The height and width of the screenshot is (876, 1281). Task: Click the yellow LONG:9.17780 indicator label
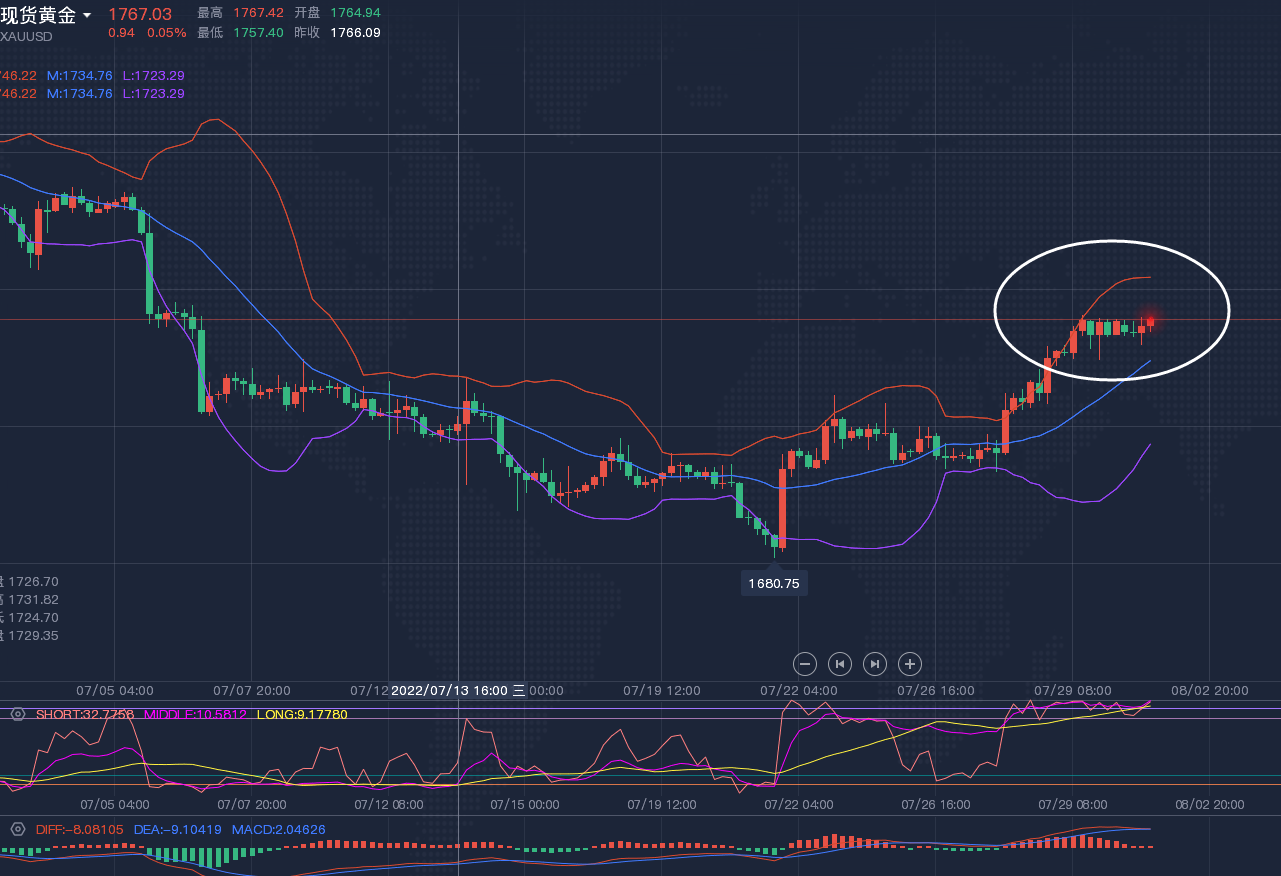pos(302,715)
